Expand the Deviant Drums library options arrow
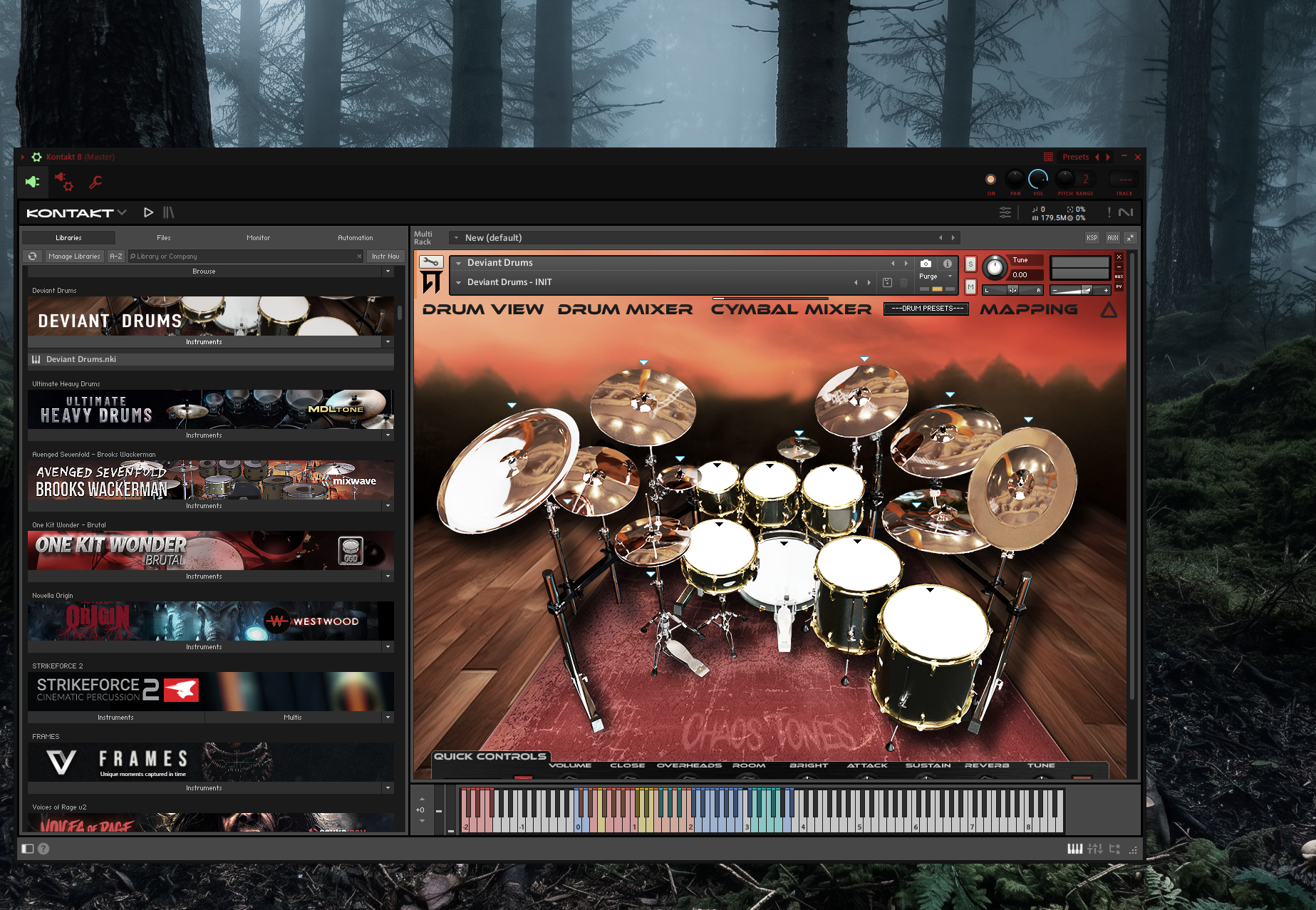 (x=388, y=342)
